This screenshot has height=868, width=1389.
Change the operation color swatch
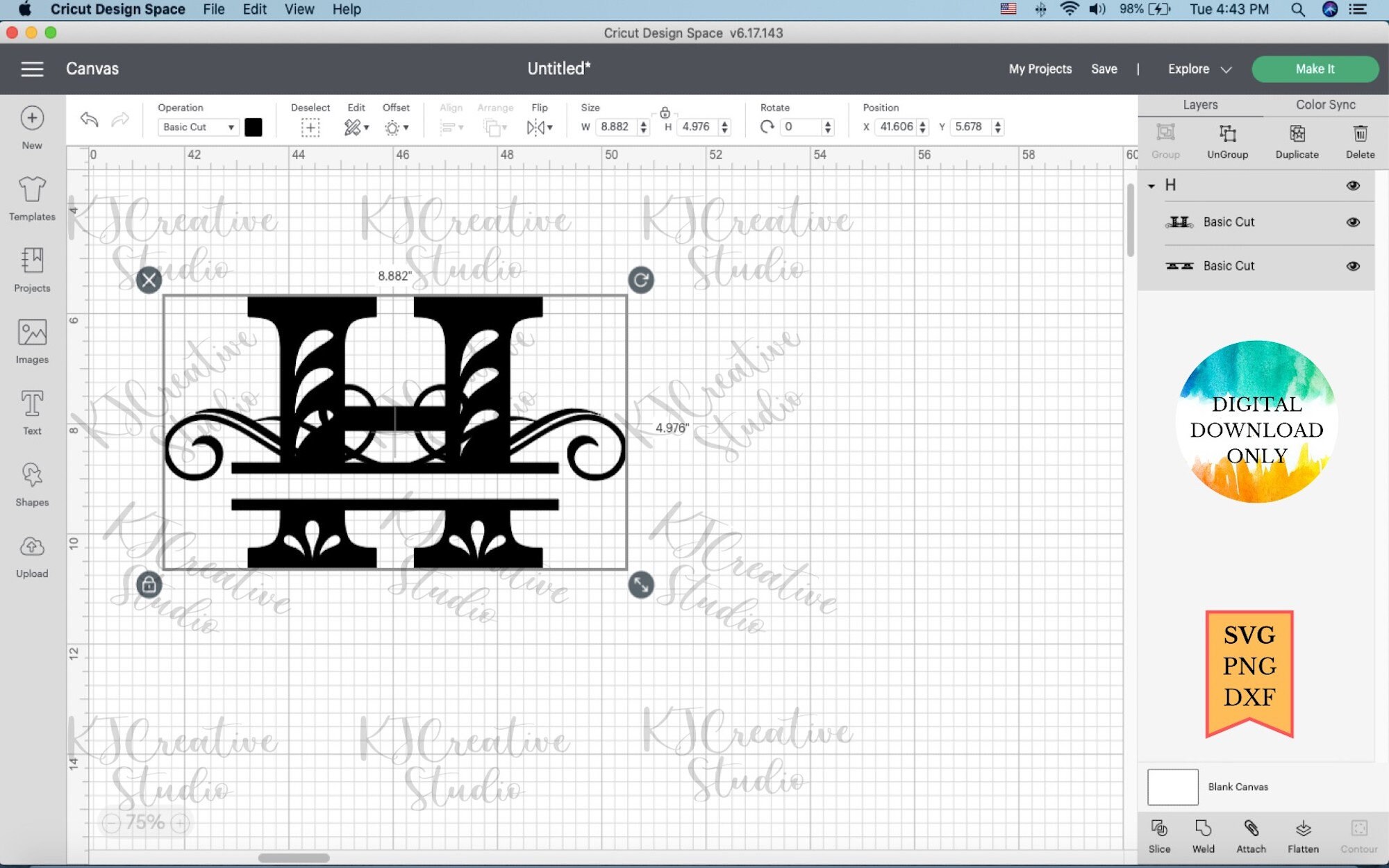pos(253,127)
